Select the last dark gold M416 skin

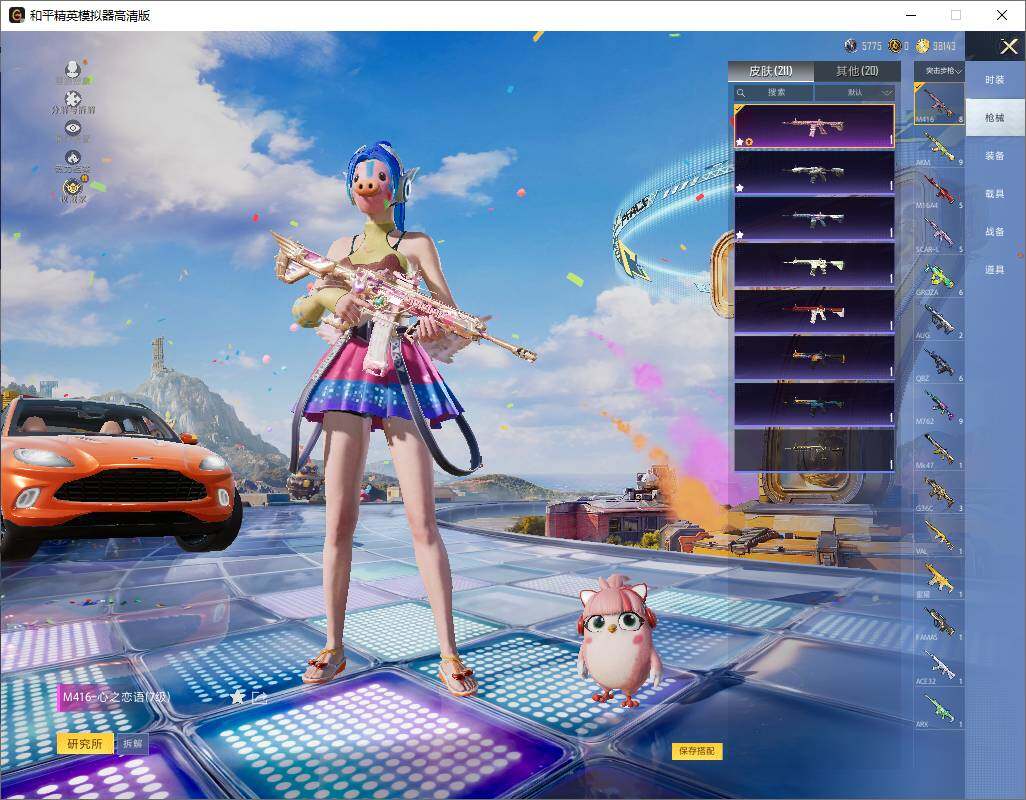[814, 450]
